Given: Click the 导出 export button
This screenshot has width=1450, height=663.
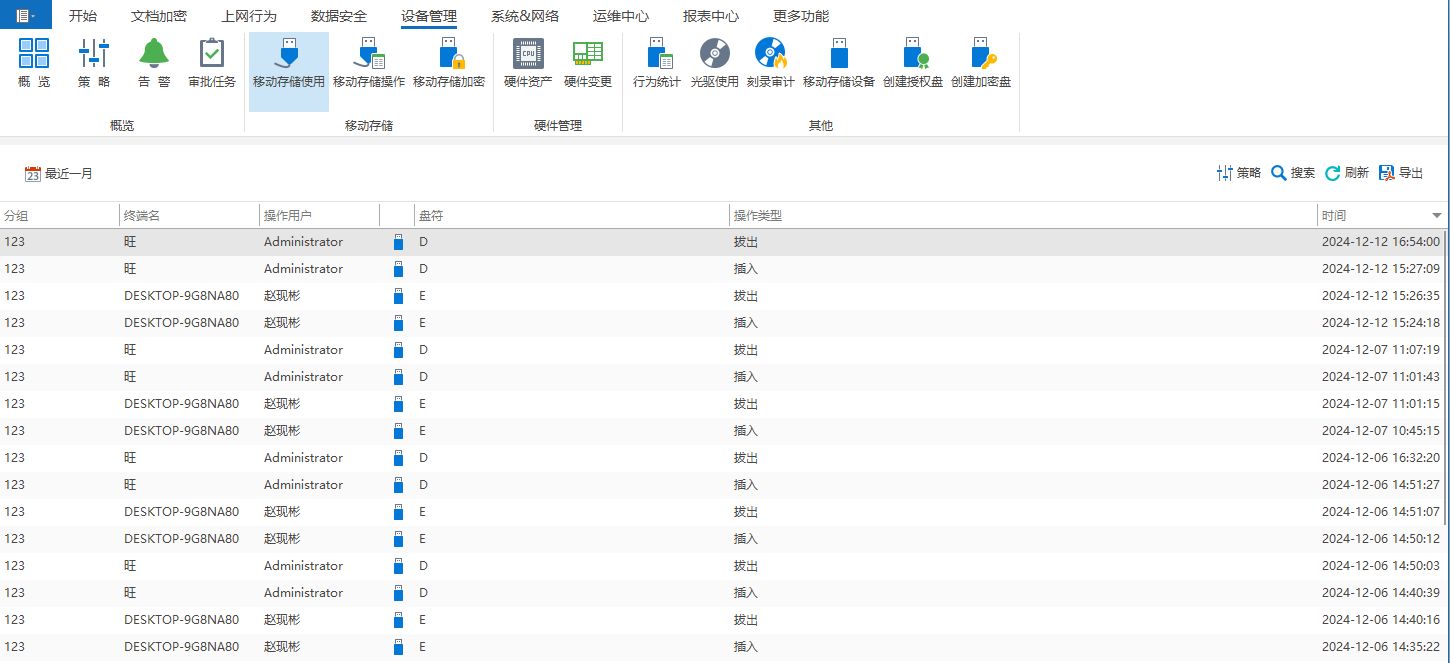Looking at the screenshot, I should [1401, 173].
